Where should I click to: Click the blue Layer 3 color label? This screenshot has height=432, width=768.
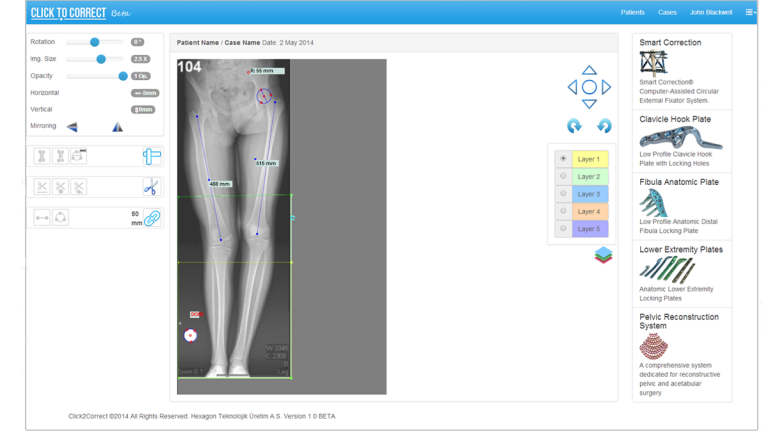[590, 194]
